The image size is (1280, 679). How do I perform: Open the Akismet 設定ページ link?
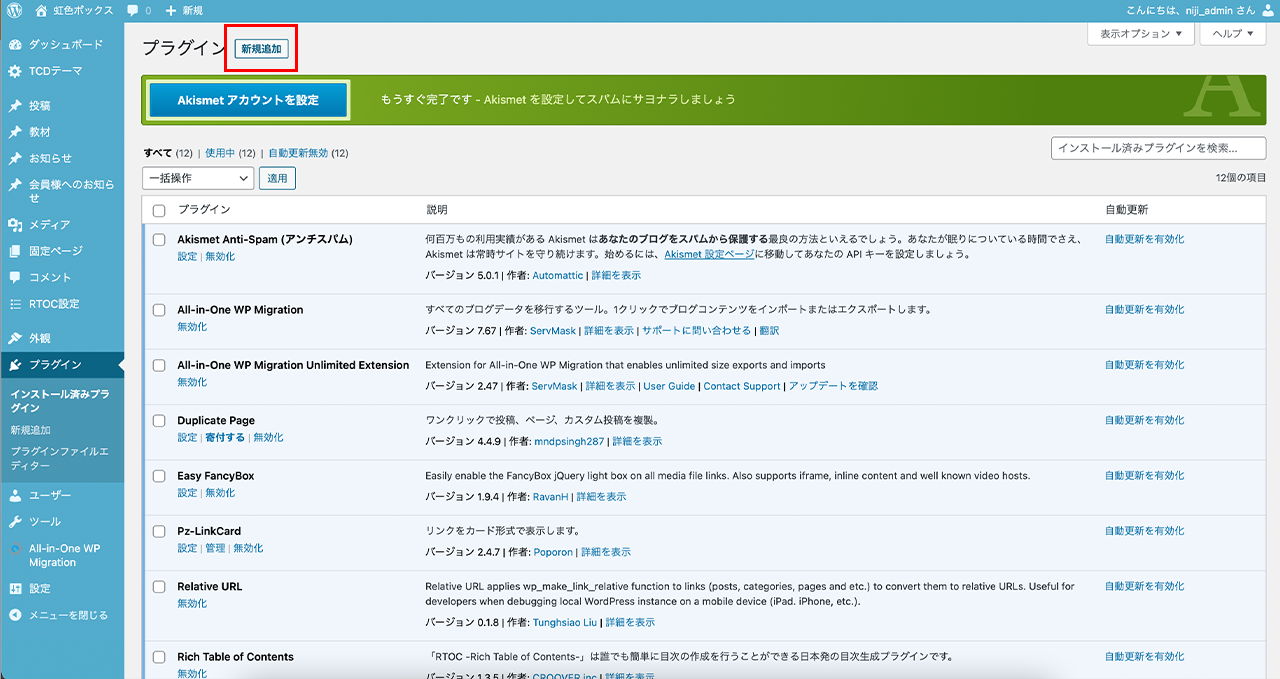709,254
